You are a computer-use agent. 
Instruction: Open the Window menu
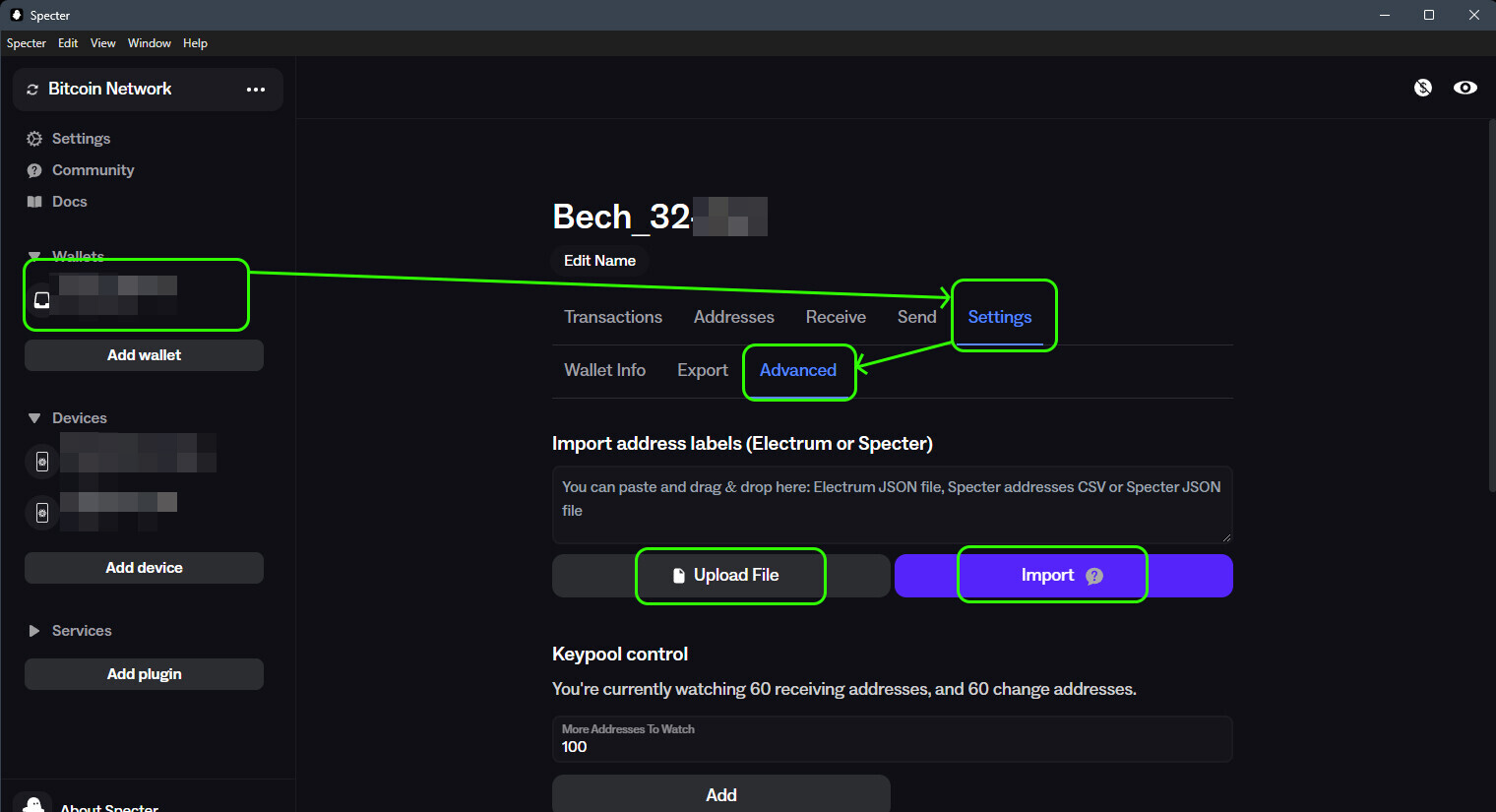coord(150,43)
